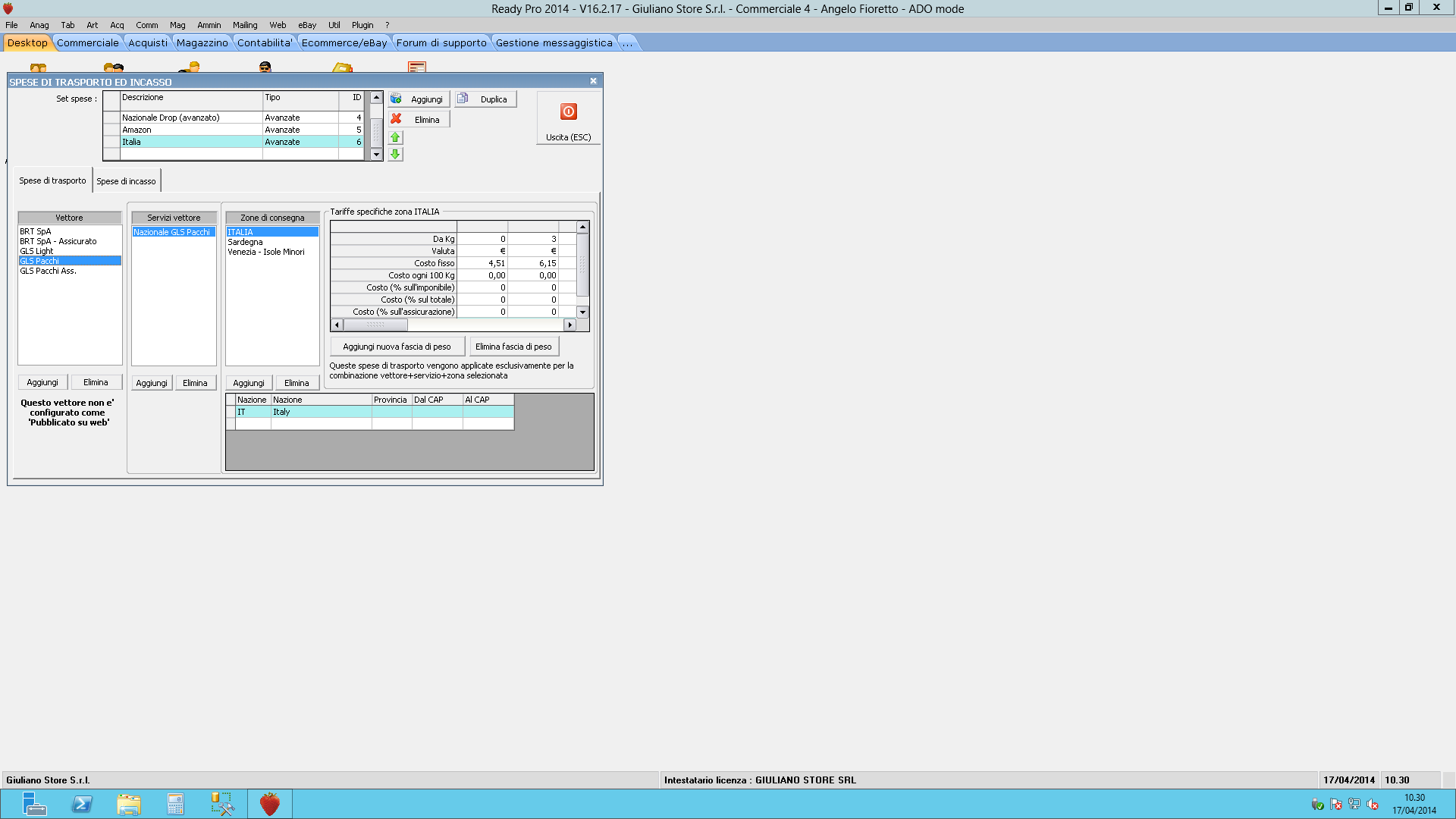Click Aggiungi nuova fascia di peso

[x=397, y=347]
